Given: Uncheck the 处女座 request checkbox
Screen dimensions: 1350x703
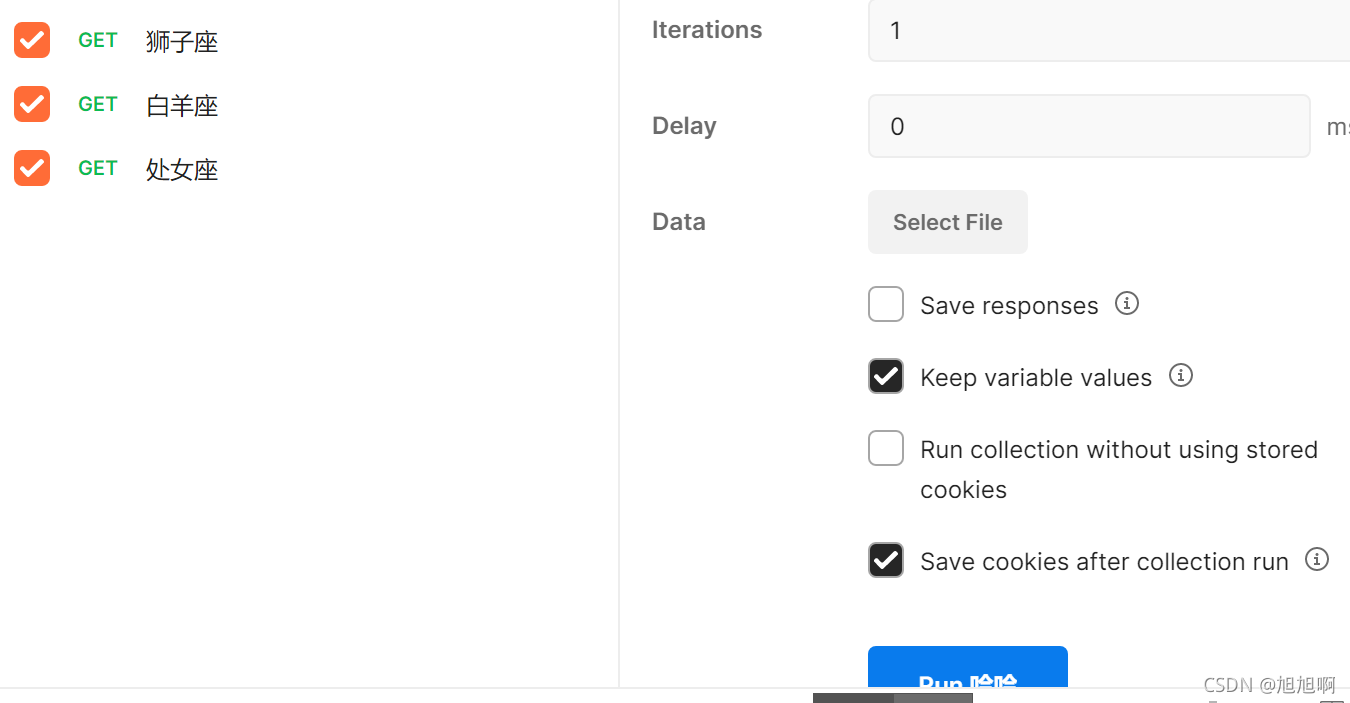Looking at the screenshot, I should point(32,168).
